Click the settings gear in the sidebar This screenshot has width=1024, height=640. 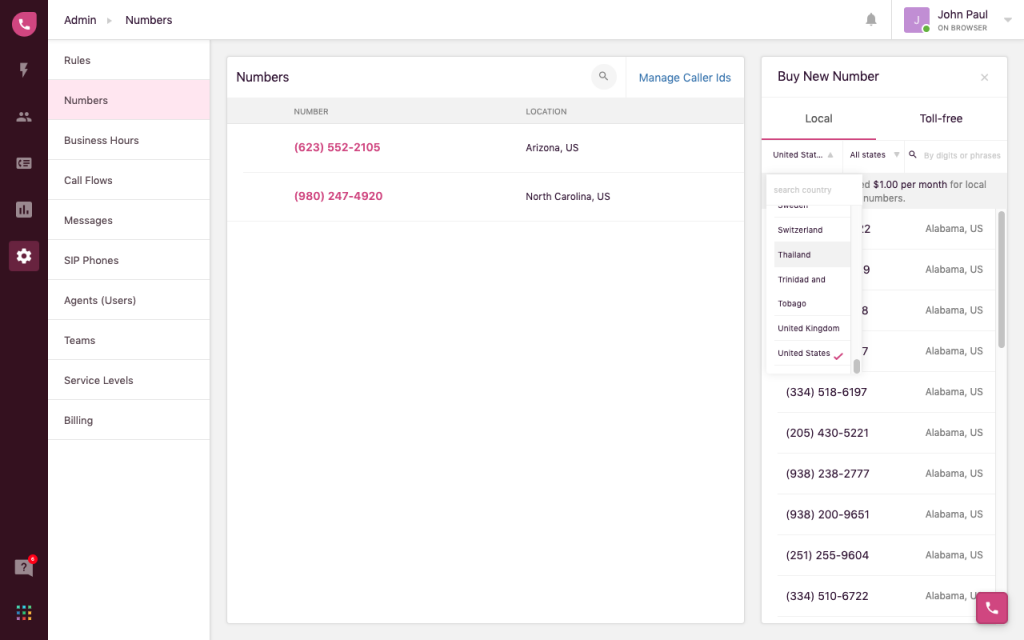click(x=23, y=256)
